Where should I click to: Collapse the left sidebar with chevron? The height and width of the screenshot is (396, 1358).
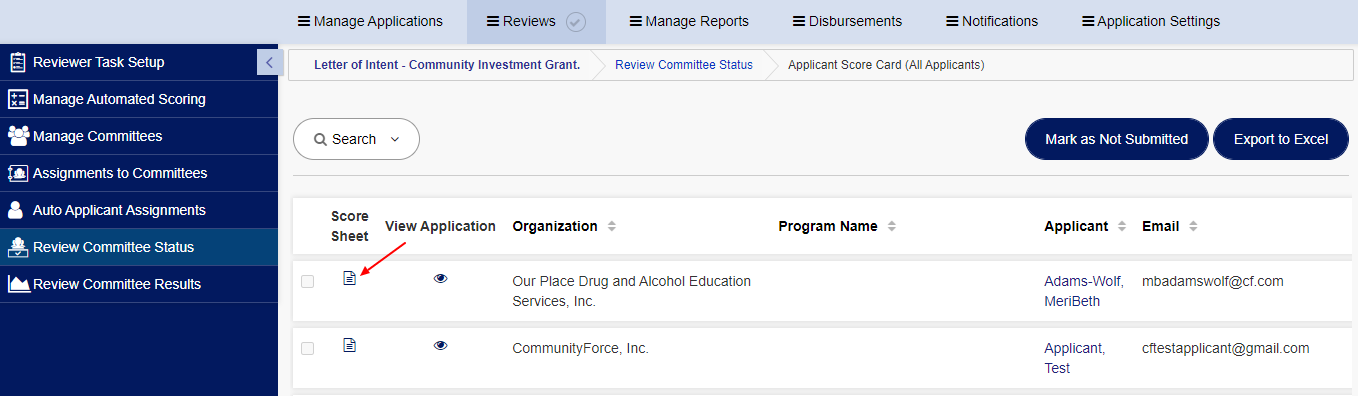[270, 62]
